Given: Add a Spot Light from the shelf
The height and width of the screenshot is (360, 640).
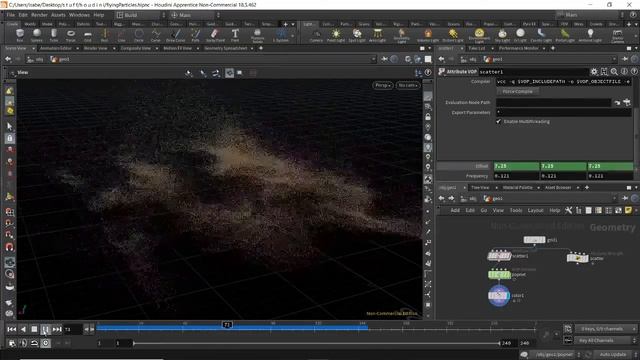Looking at the screenshot, I should tap(357, 35).
